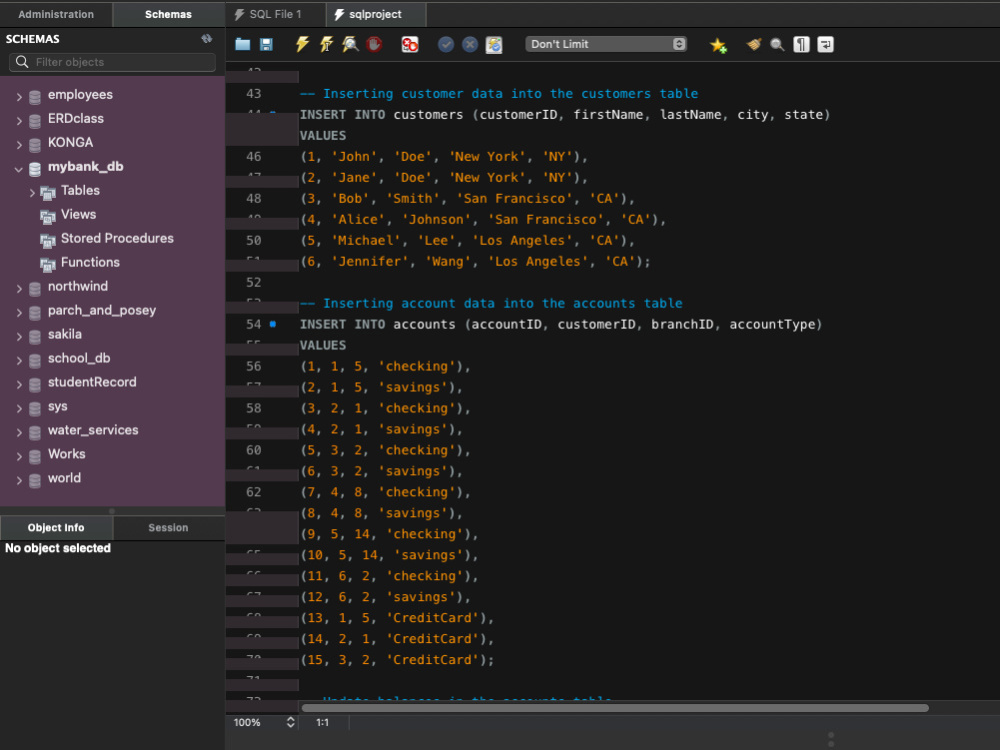Commit the transaction using the checkmark icon

[x=446, y=44]
